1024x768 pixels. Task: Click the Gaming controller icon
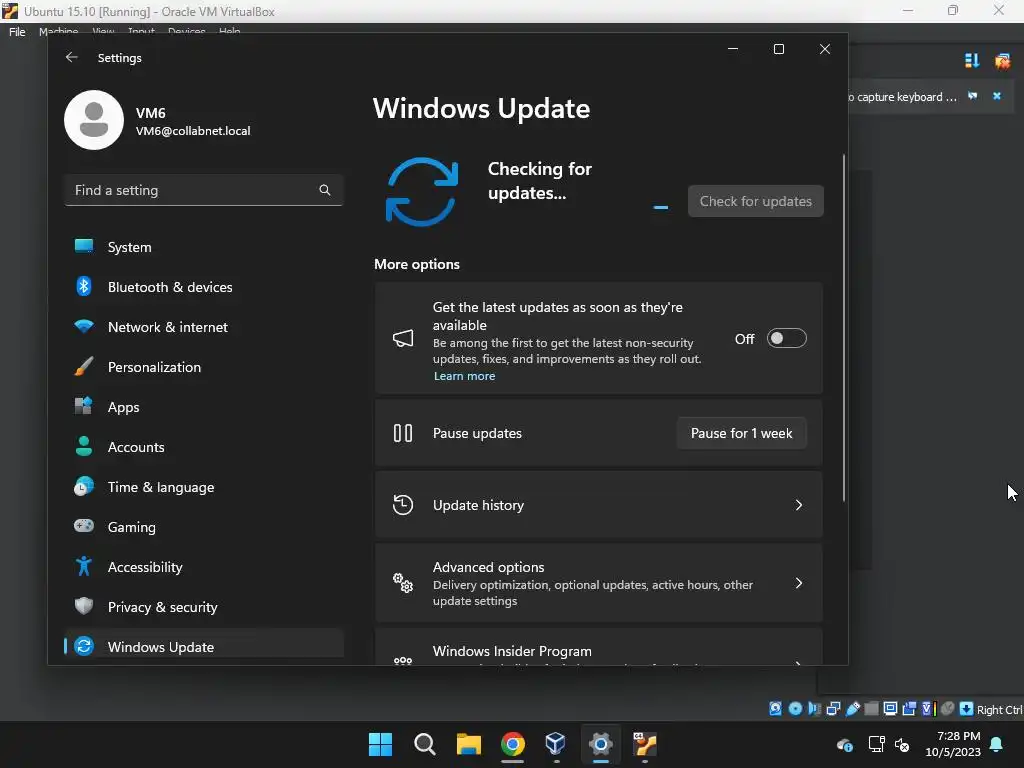tap(84, 526)
